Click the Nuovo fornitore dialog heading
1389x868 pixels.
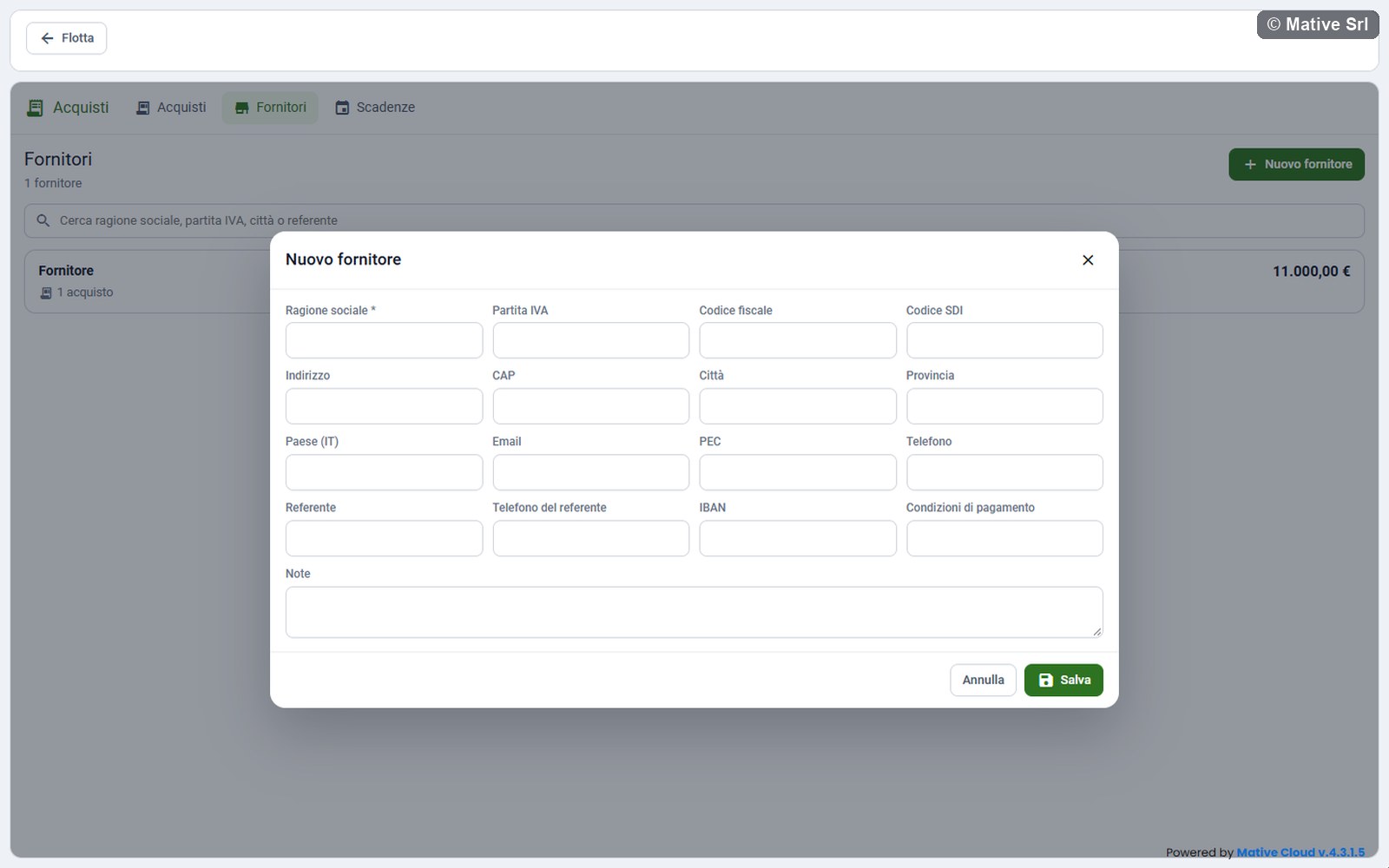tap(343, 260)
